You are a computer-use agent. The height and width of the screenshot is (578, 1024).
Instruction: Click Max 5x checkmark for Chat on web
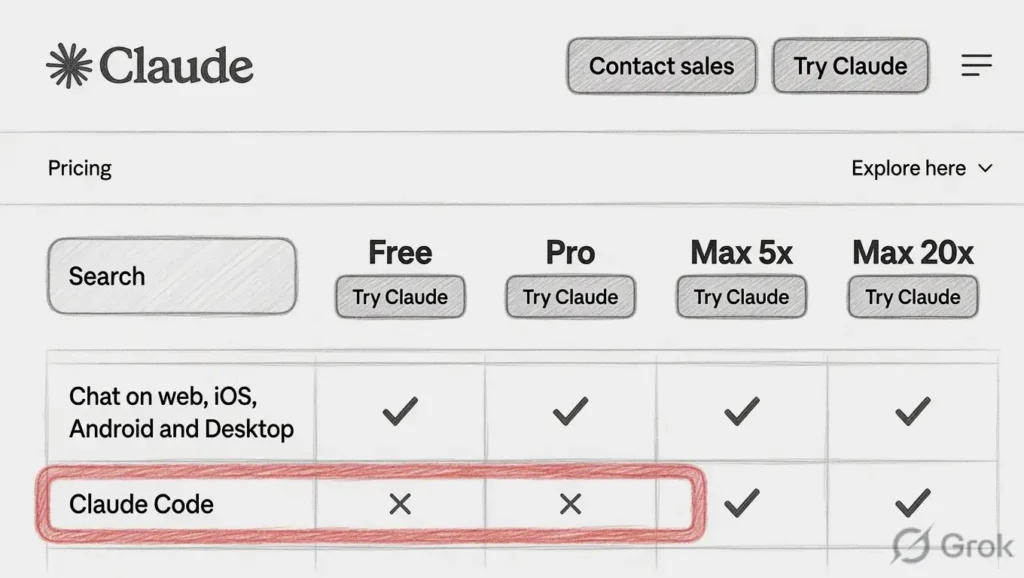point(741,411)
